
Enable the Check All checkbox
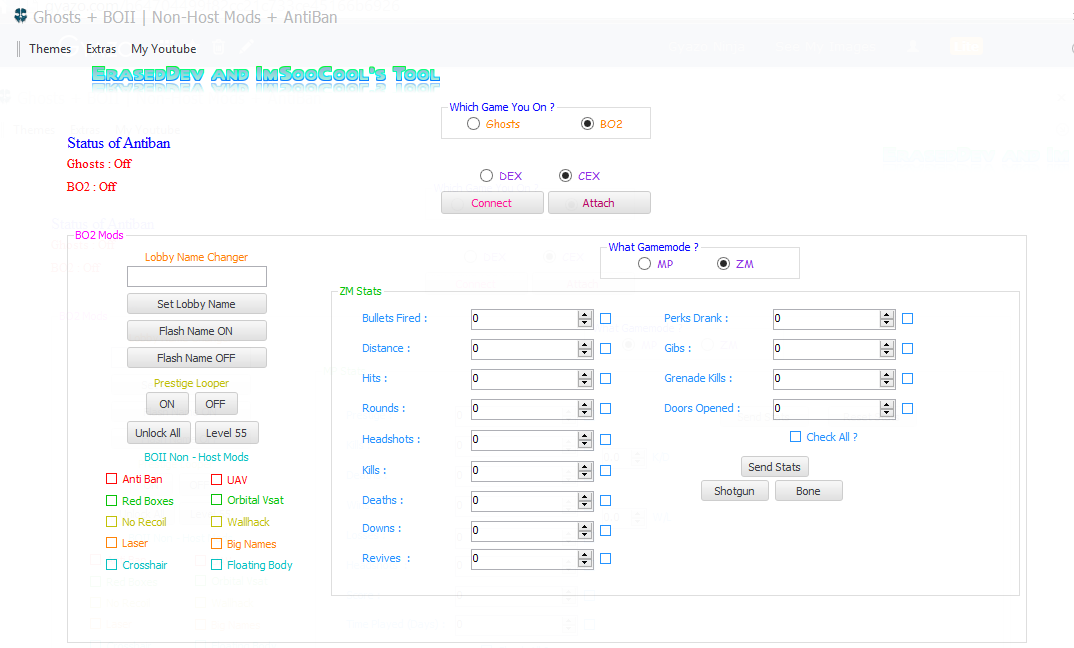click(x=795, y=436)
